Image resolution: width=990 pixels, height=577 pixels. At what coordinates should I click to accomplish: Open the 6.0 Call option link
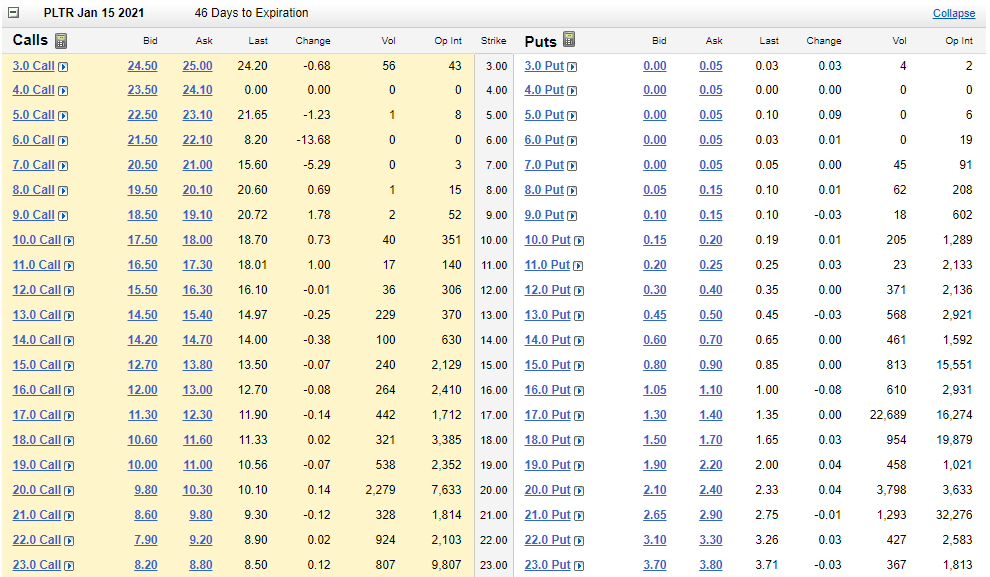click(x=33, y=140)
